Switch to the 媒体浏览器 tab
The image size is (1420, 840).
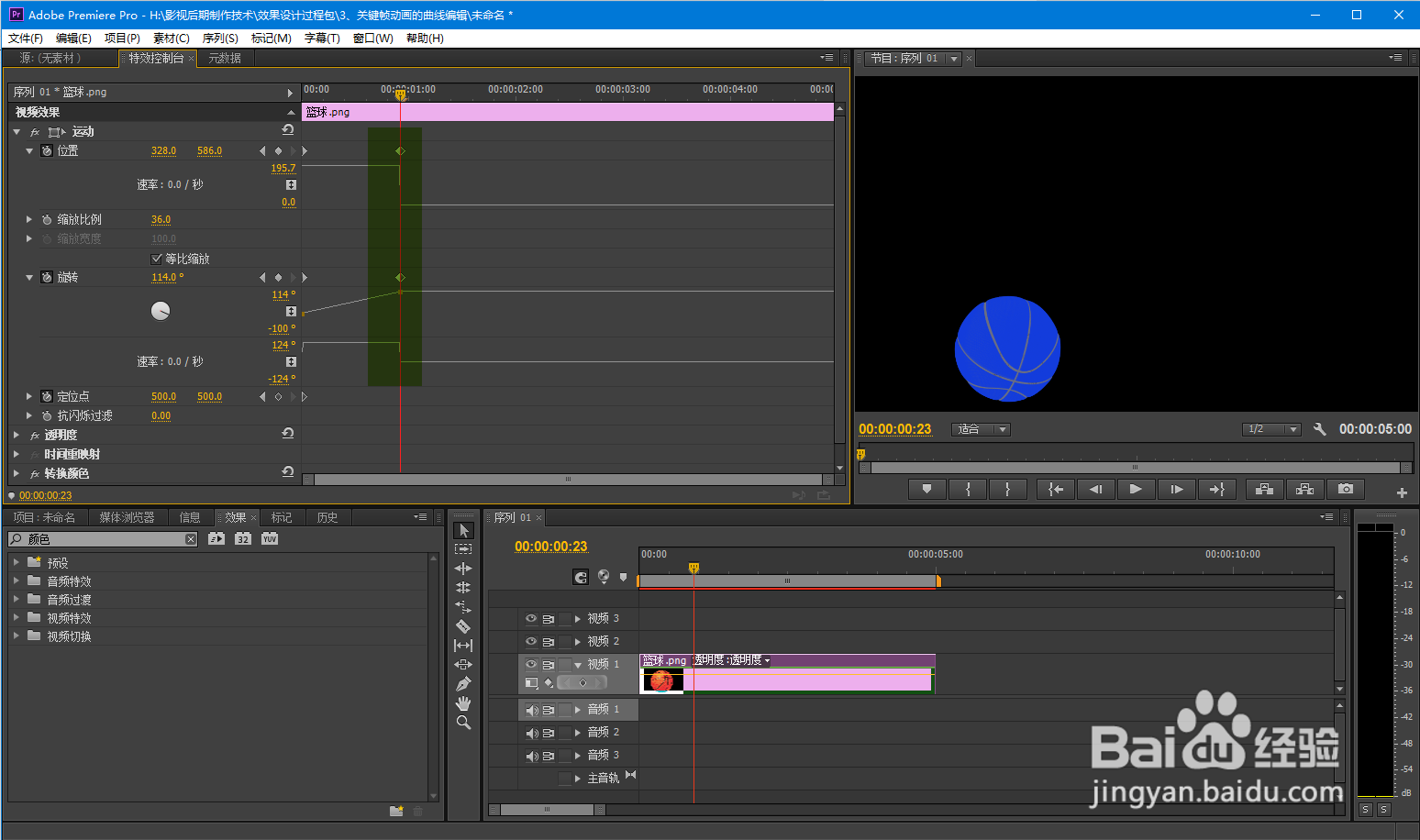[127, 517]
